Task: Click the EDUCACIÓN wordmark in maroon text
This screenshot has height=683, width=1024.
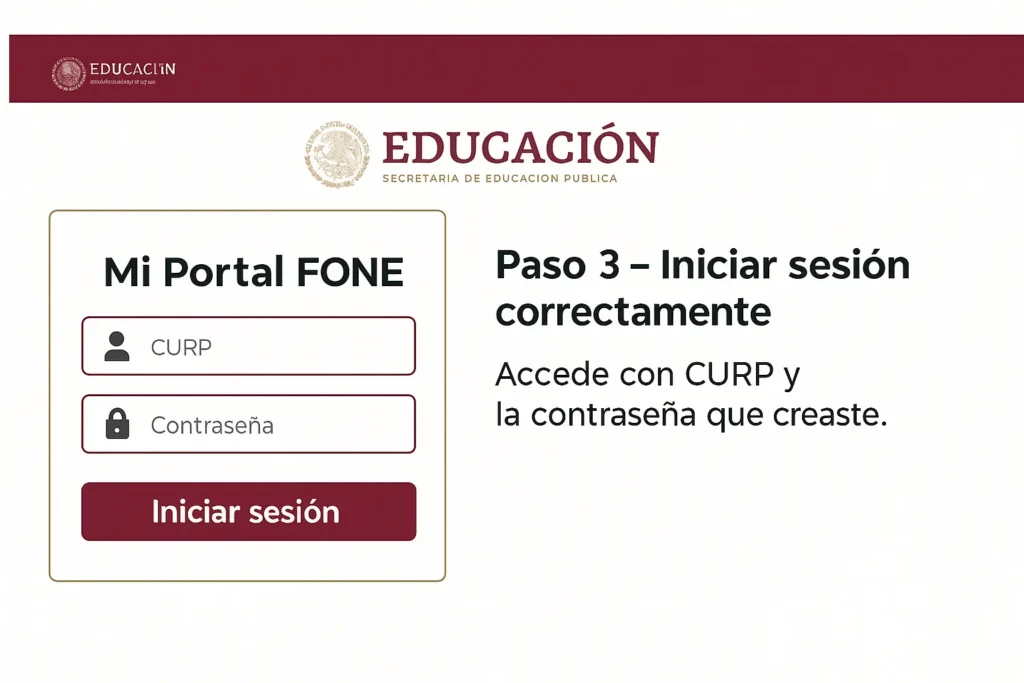Action: 521,148
